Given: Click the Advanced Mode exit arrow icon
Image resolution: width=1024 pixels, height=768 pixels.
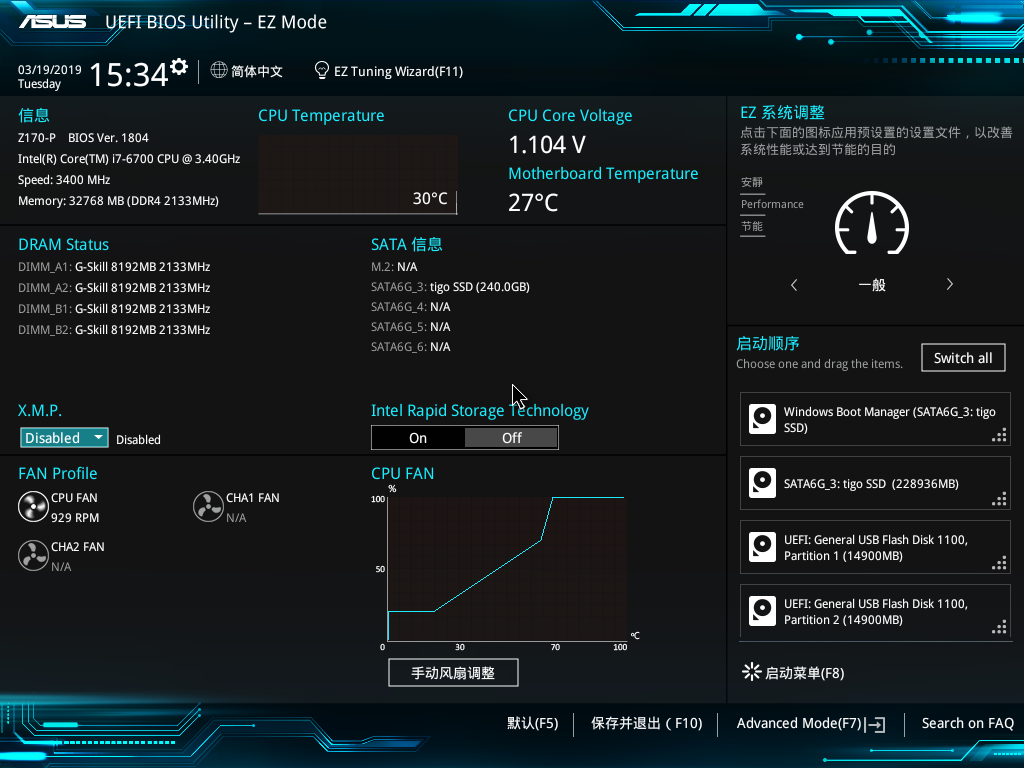Looking at the screenshot, I should coord(875,724).
